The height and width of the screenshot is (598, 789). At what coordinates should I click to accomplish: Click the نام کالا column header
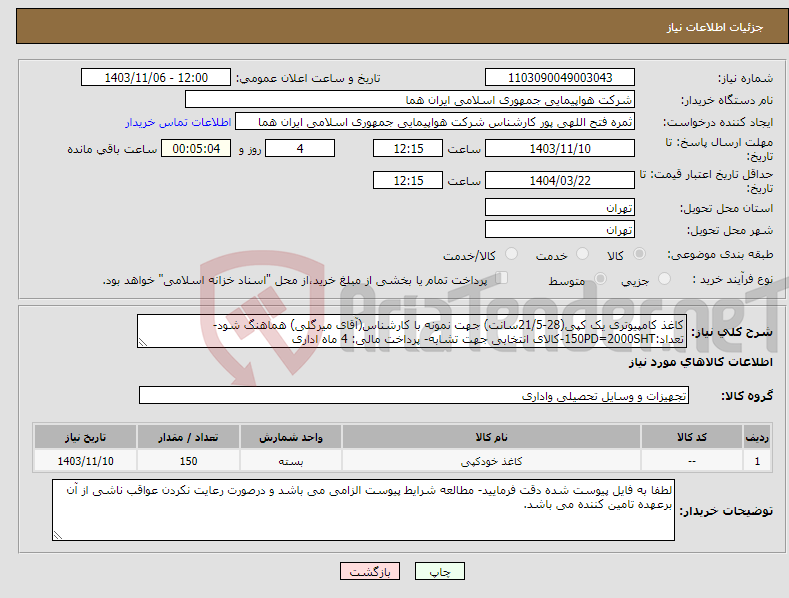[x=491, y=437]
